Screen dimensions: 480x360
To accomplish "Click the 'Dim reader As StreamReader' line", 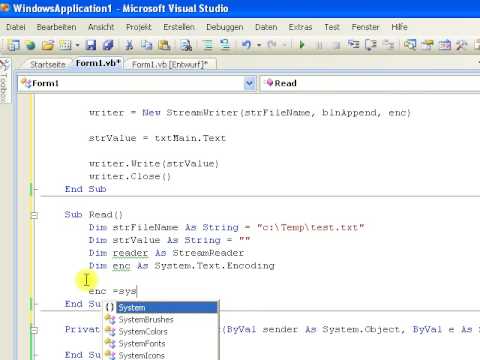I will pos(166,253).
